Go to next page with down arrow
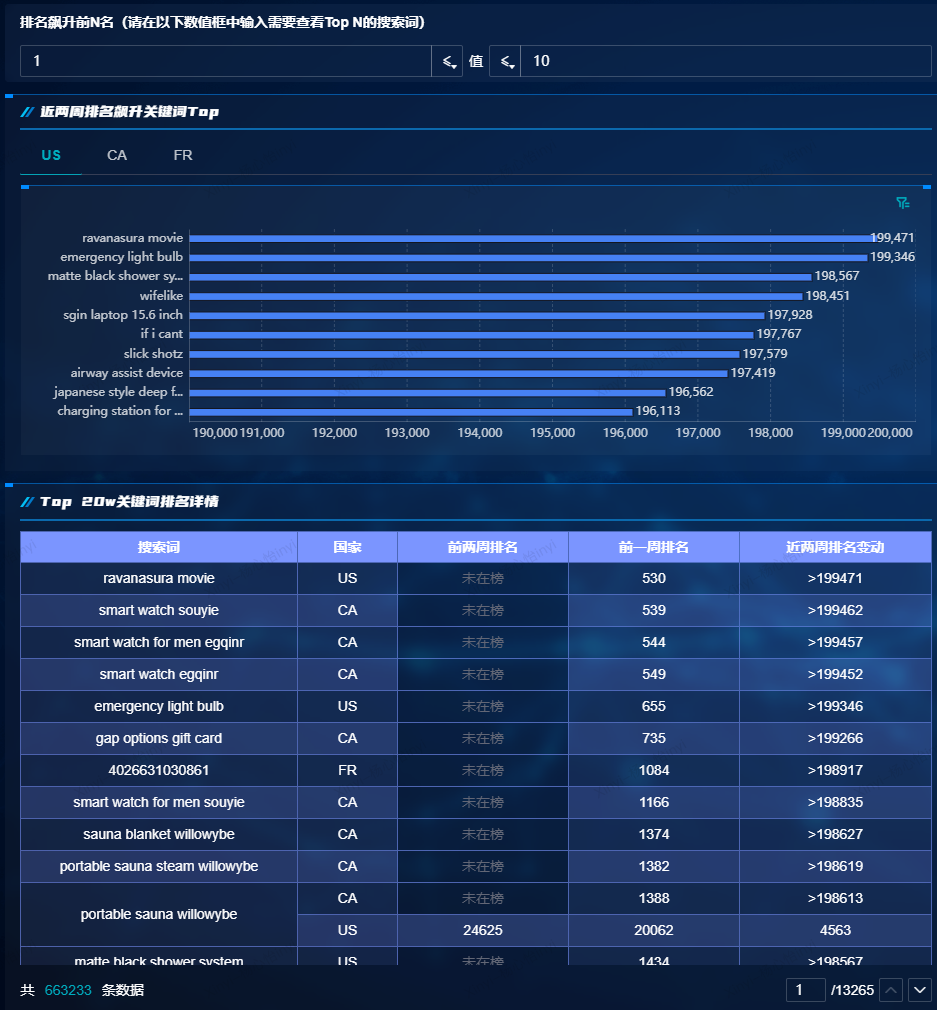Screen dimensions: 937x1010 coord(919,990)
